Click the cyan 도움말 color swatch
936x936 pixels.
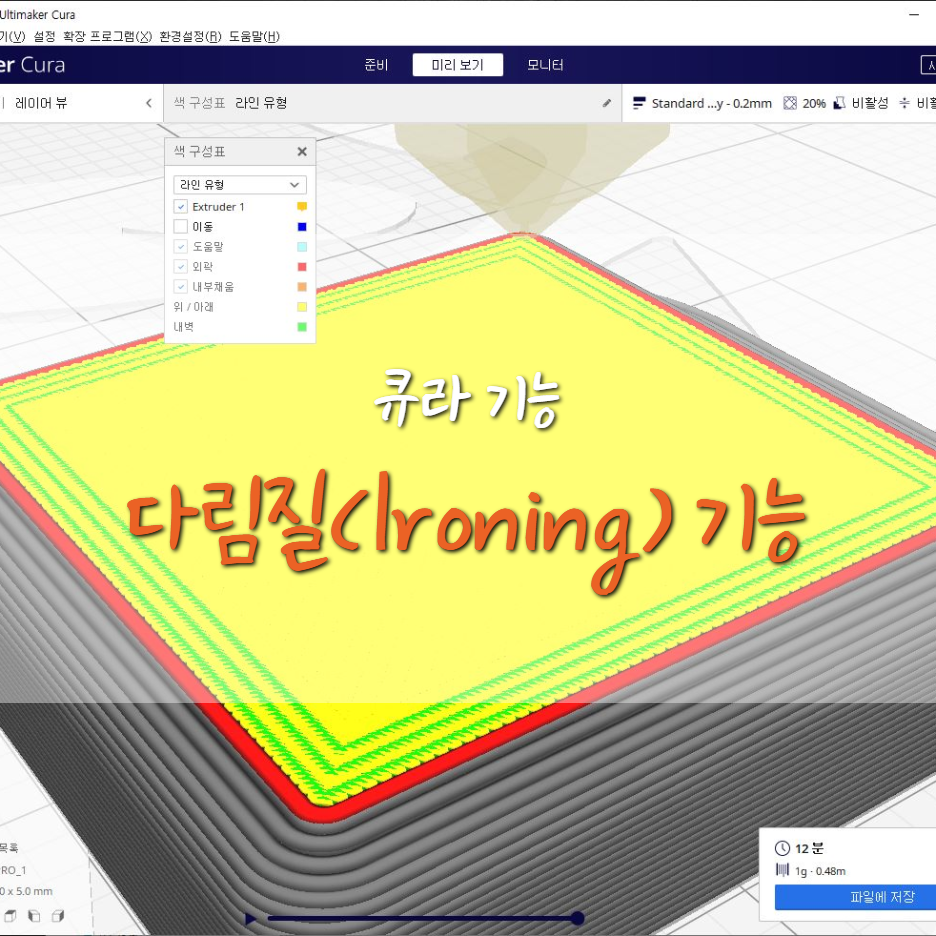click(302, 247)
